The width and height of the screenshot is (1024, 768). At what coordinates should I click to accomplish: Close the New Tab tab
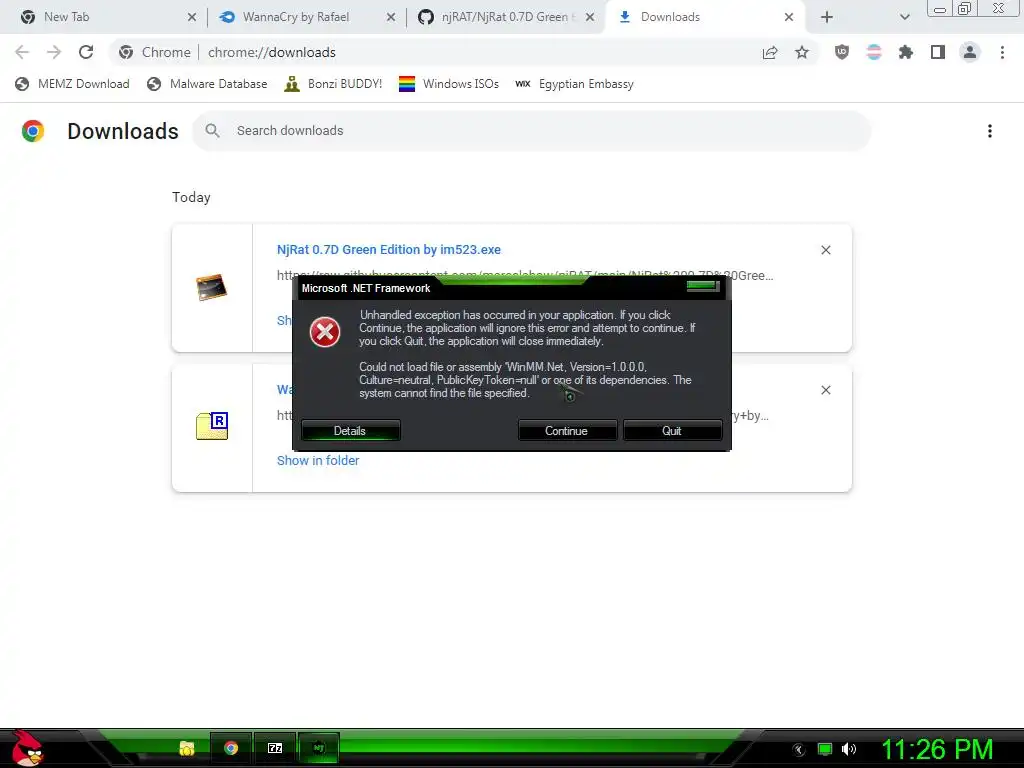(x=191, y=18)
